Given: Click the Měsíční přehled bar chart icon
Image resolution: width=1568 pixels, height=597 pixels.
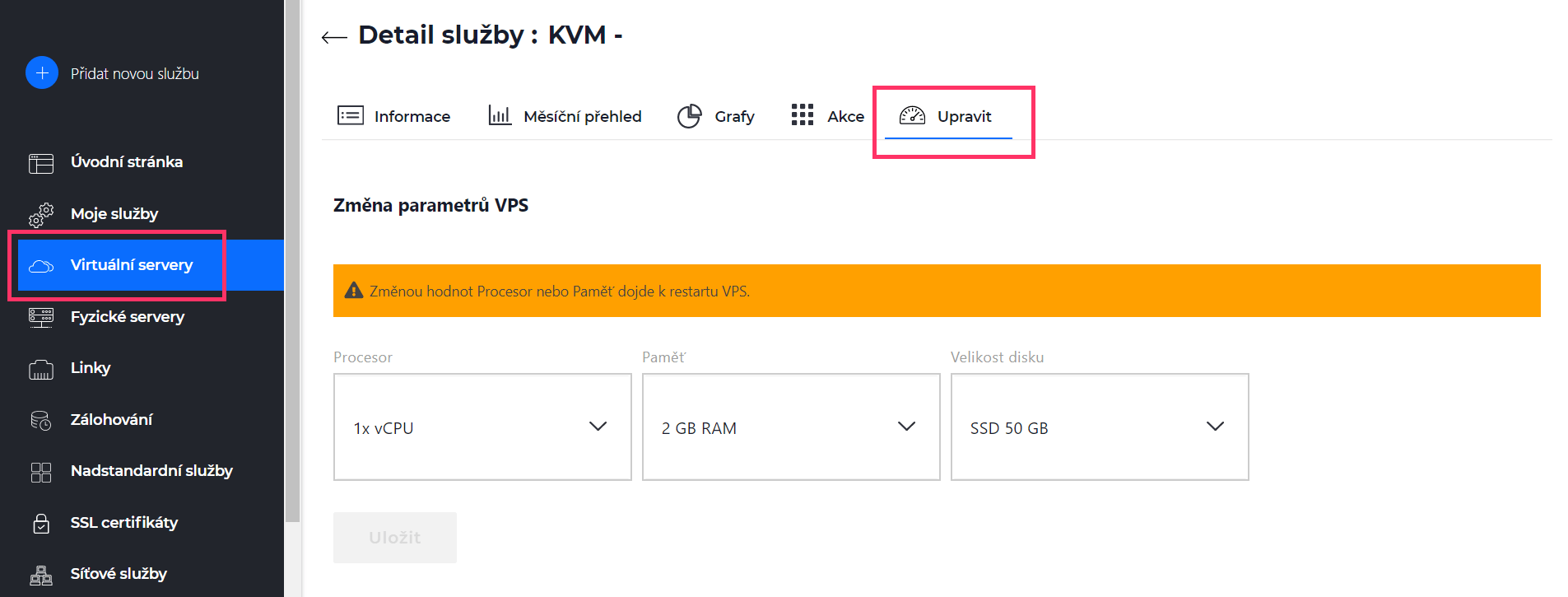Looking at the screenshot, I should coord(500,115).
